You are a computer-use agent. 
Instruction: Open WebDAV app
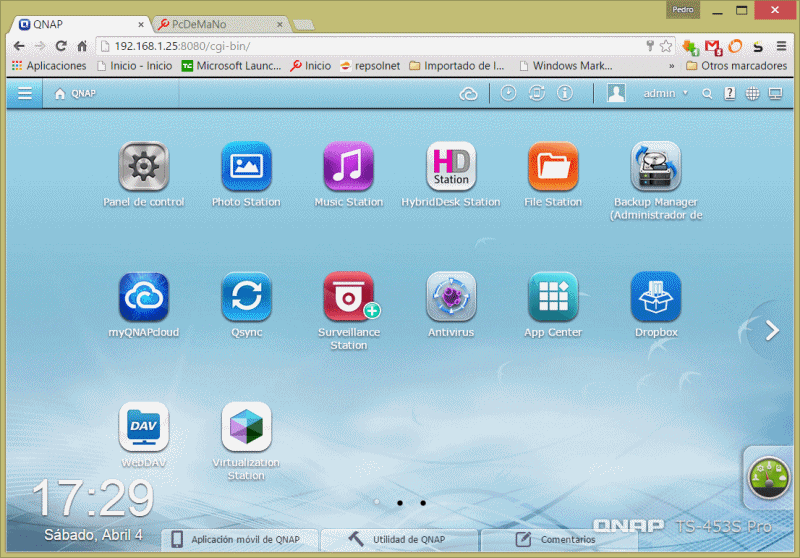click(x=143, y=427)
